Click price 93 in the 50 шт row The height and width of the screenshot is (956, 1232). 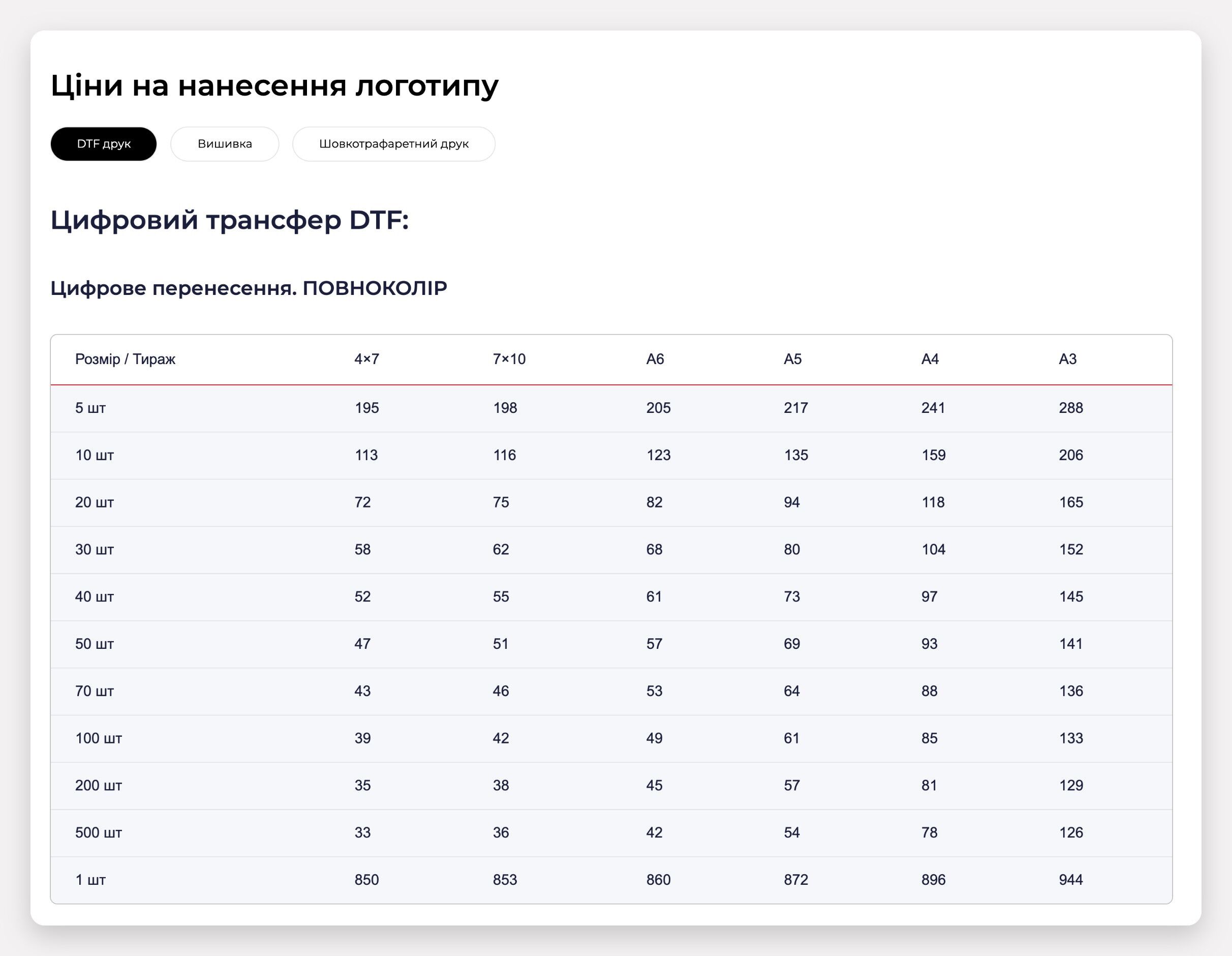pos(930,644)
